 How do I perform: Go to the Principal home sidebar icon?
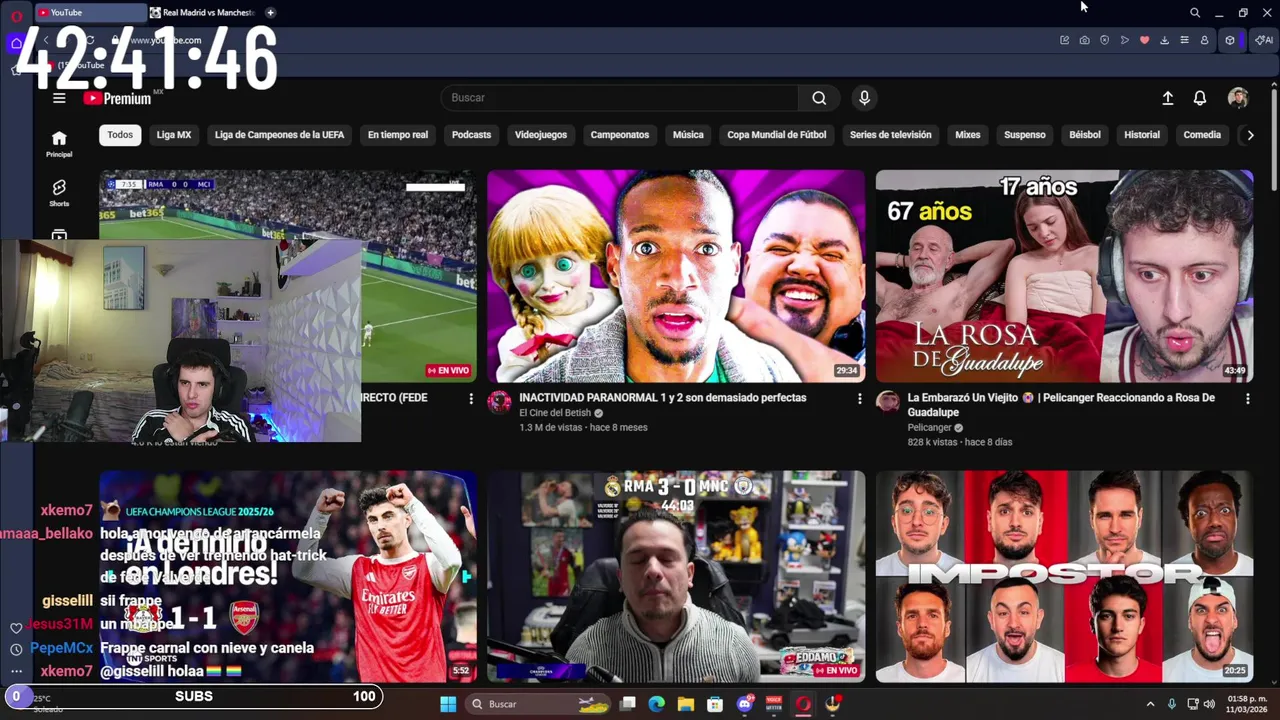pos(59,143)
